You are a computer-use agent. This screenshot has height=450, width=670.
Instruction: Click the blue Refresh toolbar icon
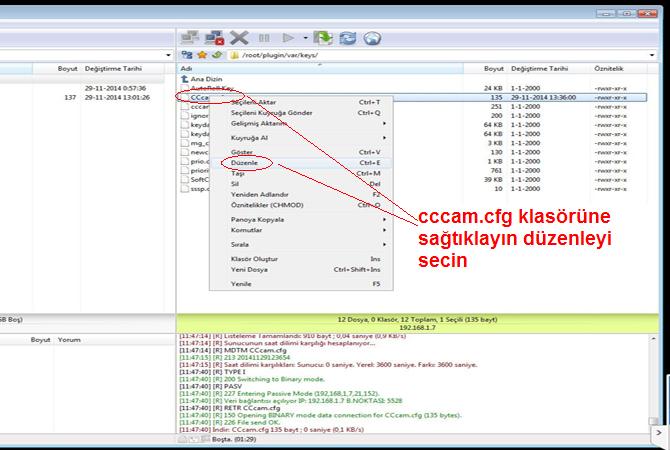pos(348,38)
